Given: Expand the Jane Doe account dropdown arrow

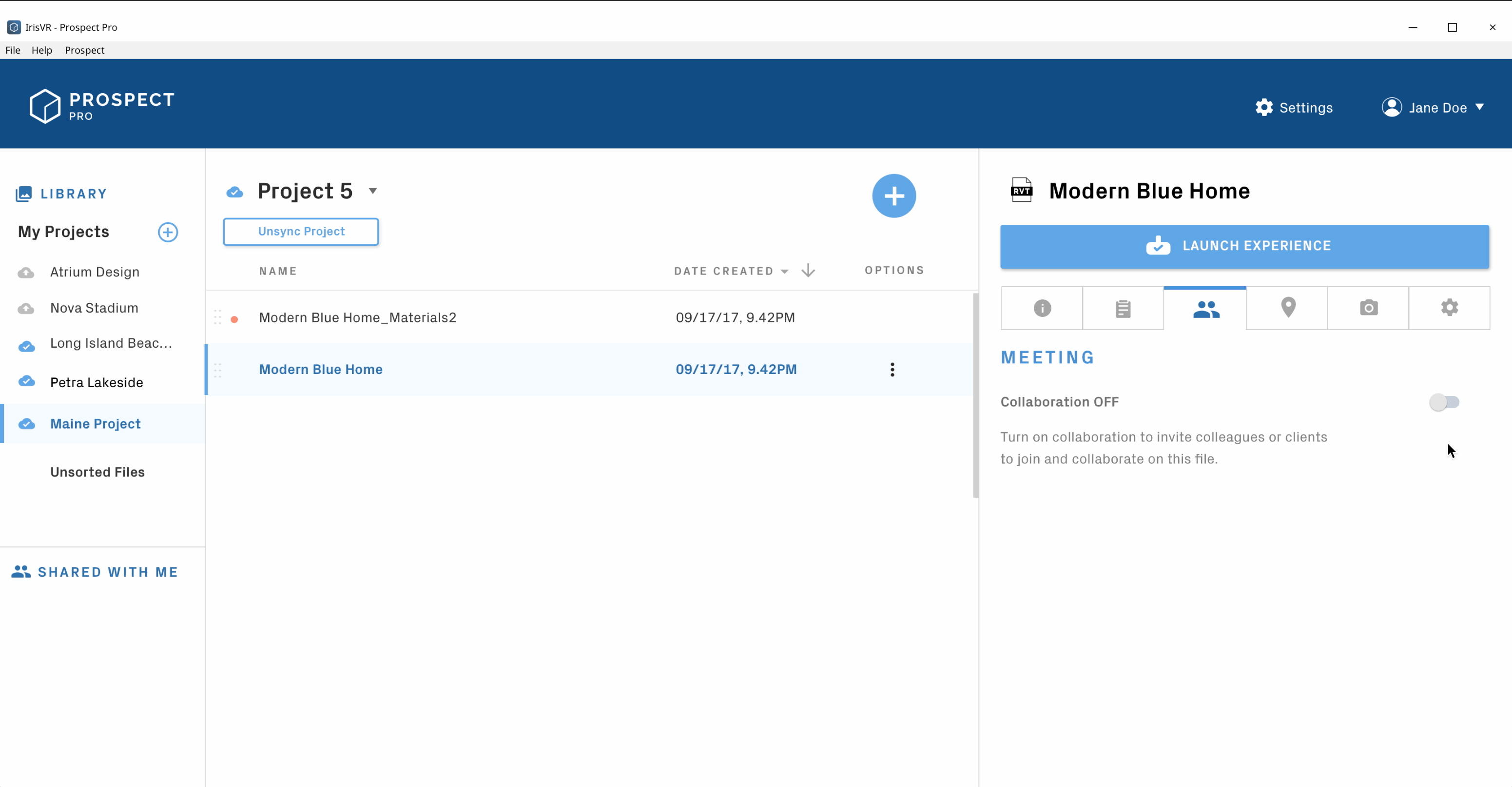Looking at the screenshot, I should click(x=1480, y=107).
